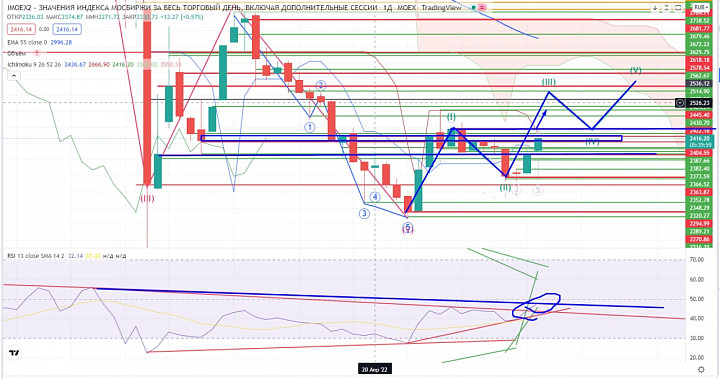Select the EMA 55 close indicator legend
Image resolution: width=720 pixels, height=379 pixels.
pyautogui.click(x=27, y=42)
